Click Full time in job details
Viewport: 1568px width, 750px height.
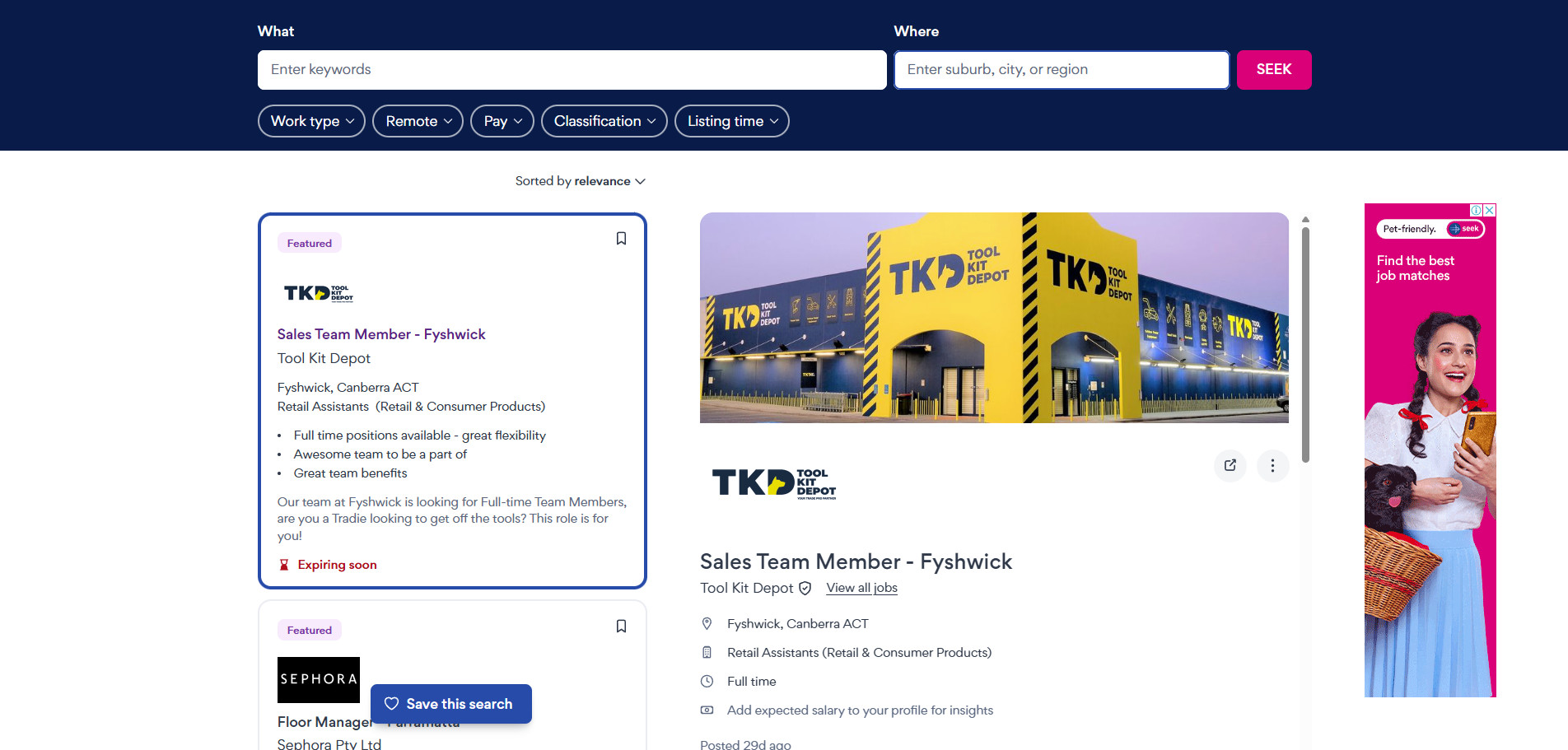[x=751, y=682]
